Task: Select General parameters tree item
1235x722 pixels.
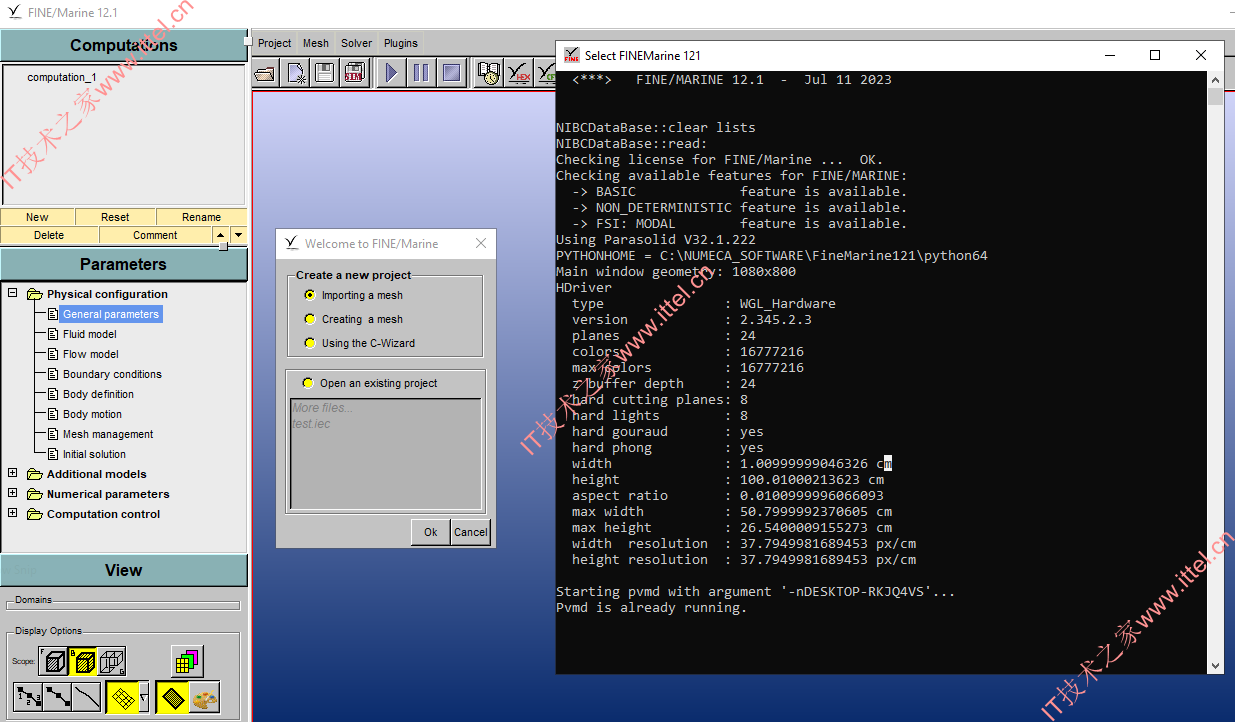Action: click(111, 314)
